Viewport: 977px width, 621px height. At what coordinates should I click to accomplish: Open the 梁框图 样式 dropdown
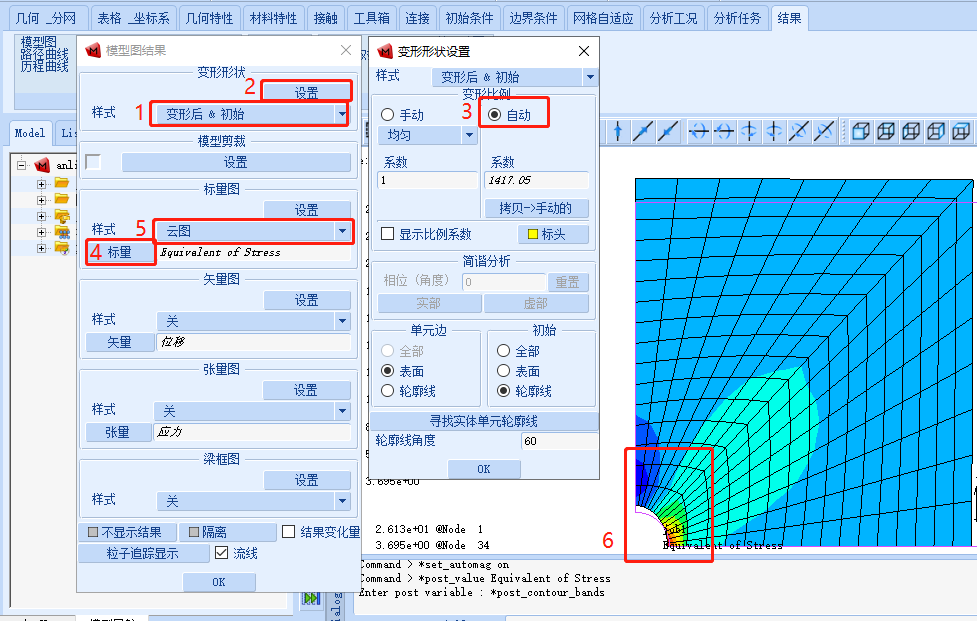click(343, 501)
